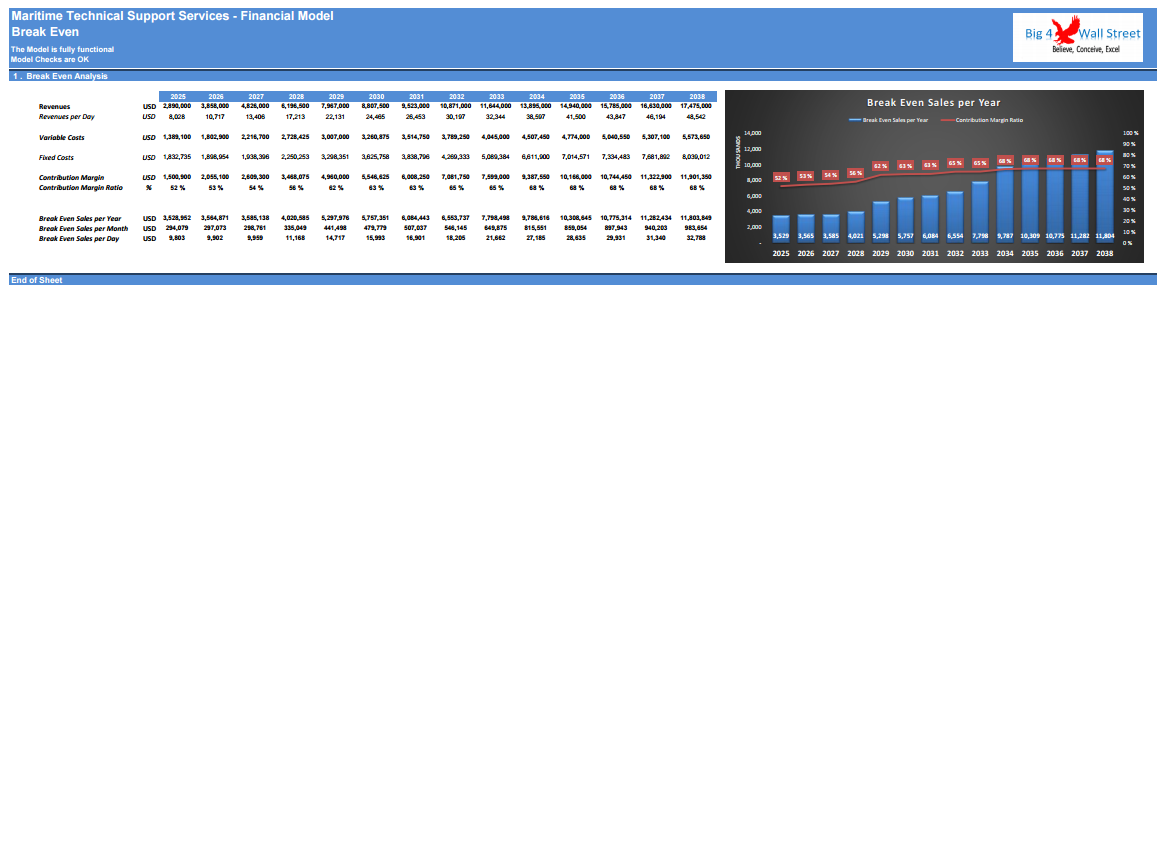Select the 52 % Contribution Margin Ratio cell
Viewport: 1168px width, 866px height.
(x=178, y=187)
